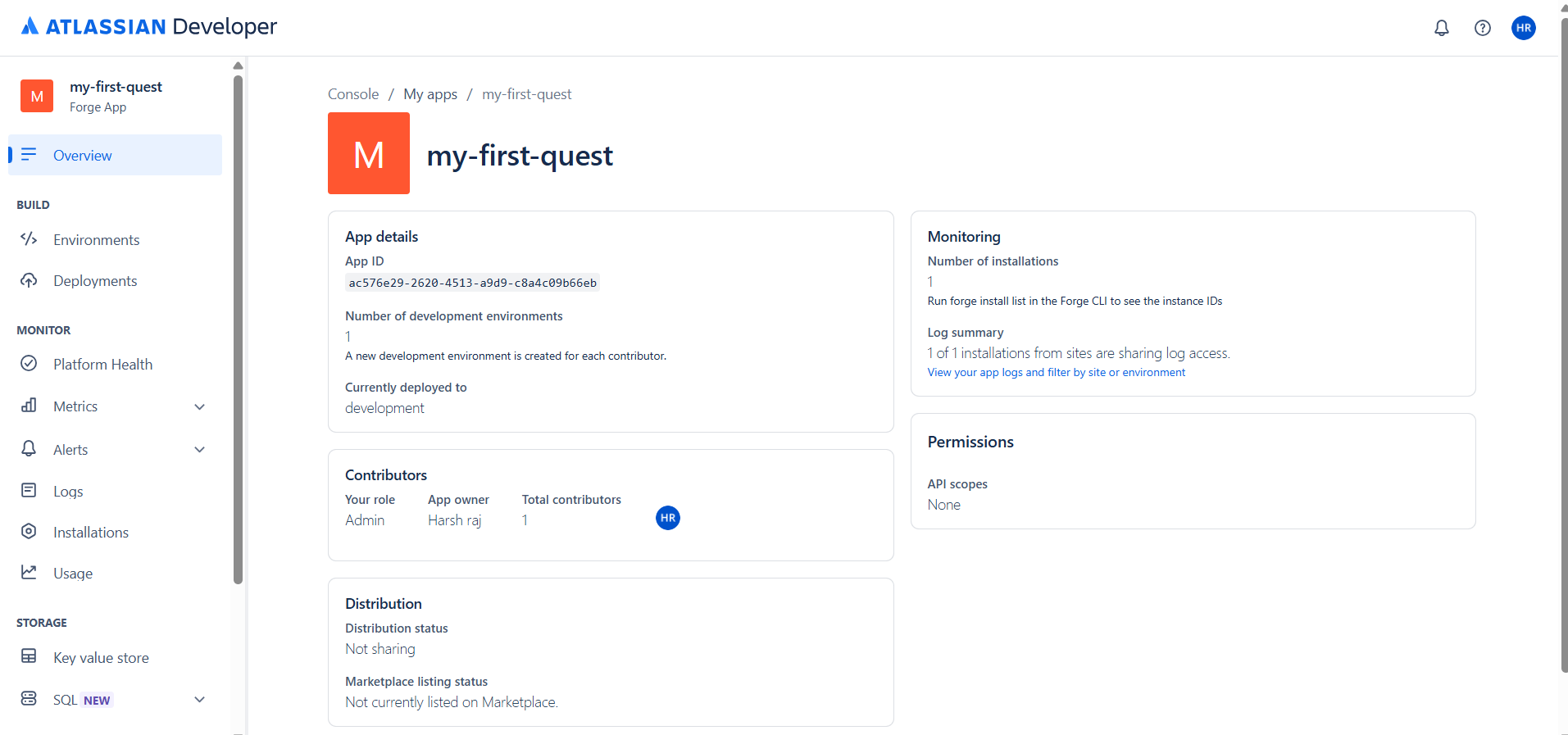1568x735 pixels.
Task: Select Overview in the sidebar
Action: 115,155
